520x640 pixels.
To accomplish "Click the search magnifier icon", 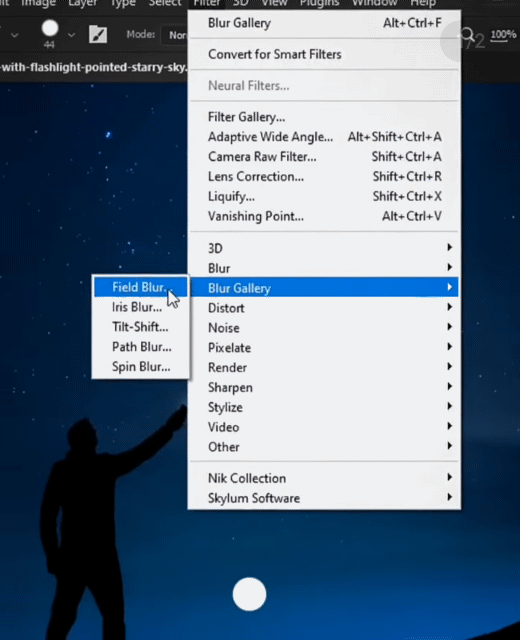I will click(467, 35).
